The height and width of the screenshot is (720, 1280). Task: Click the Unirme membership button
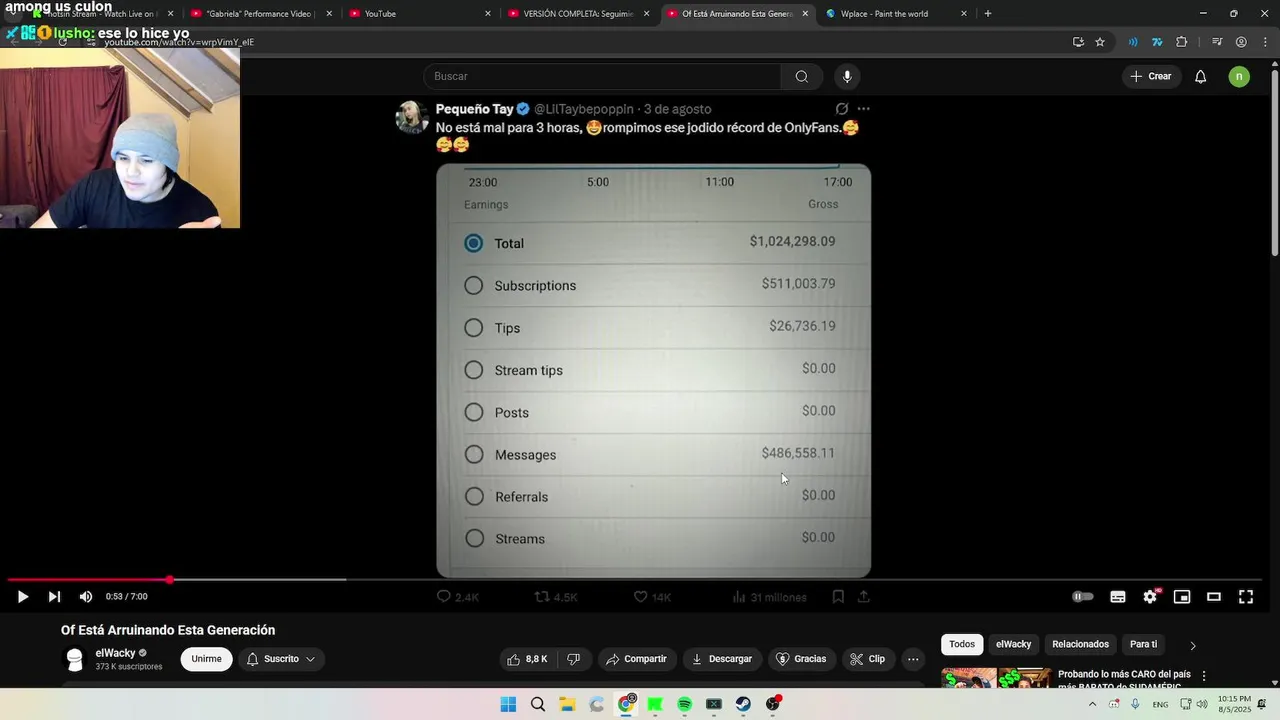click(206, 659)
